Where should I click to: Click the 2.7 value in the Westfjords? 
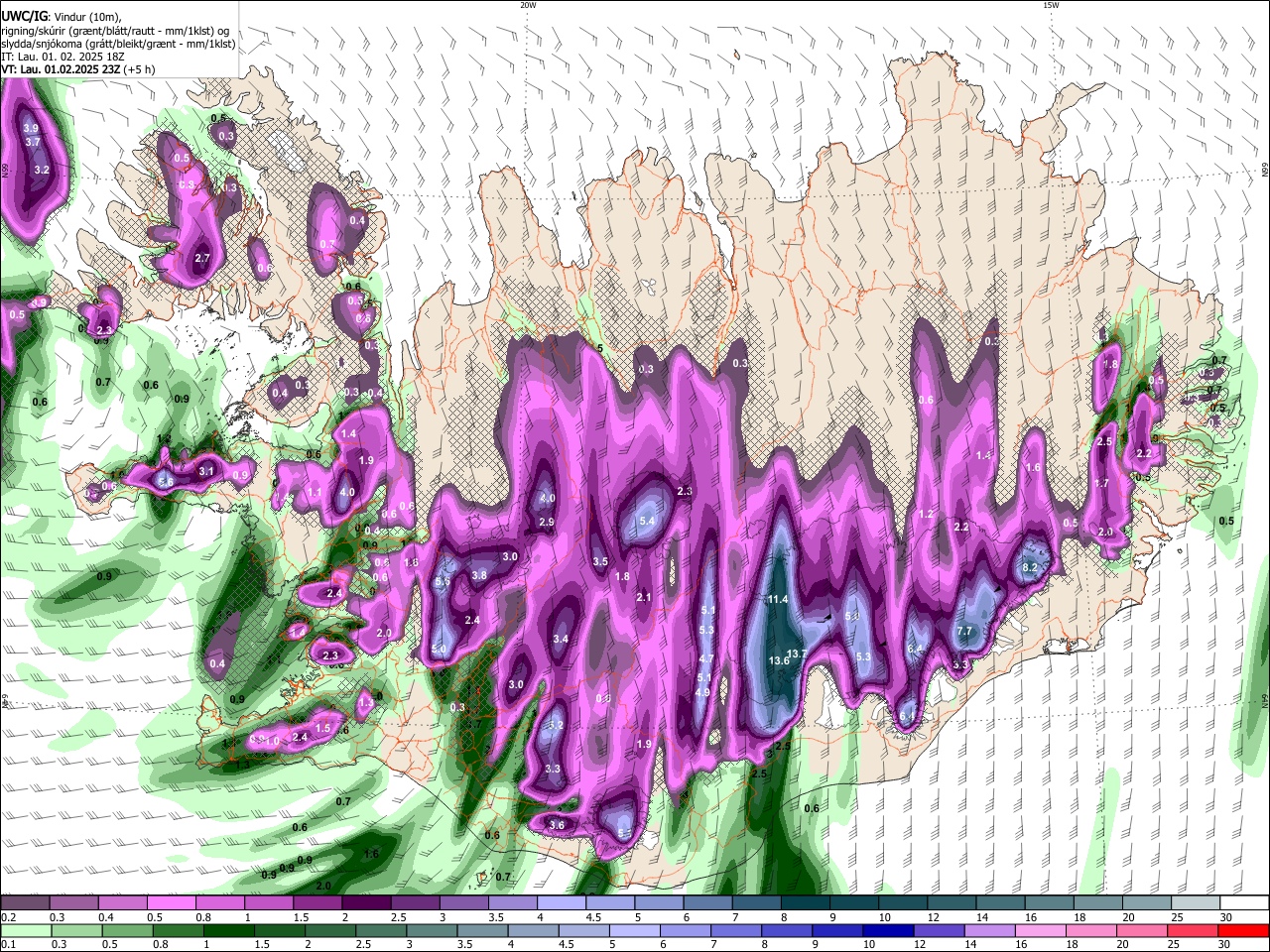202,258
